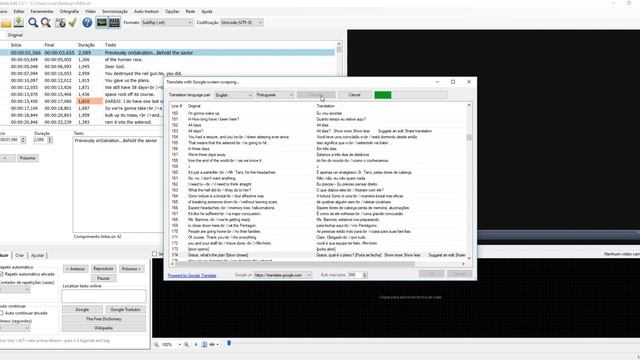
Task: Click the Google search button
Action: (82, 309)
